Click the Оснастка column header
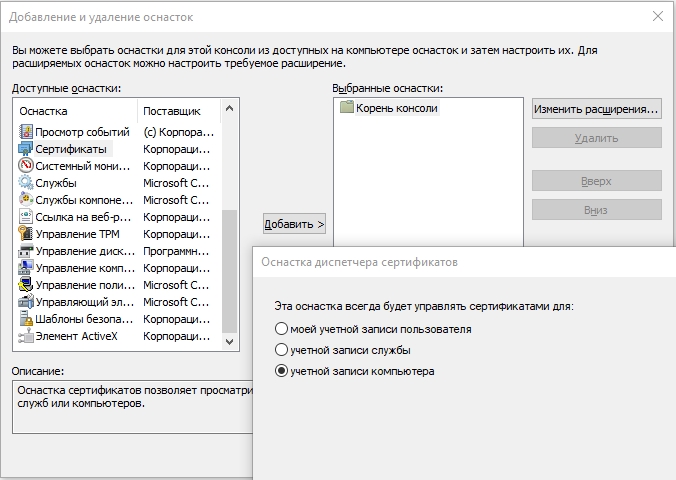676x480 pixels. pyautogui.click(x=76, y=111)
